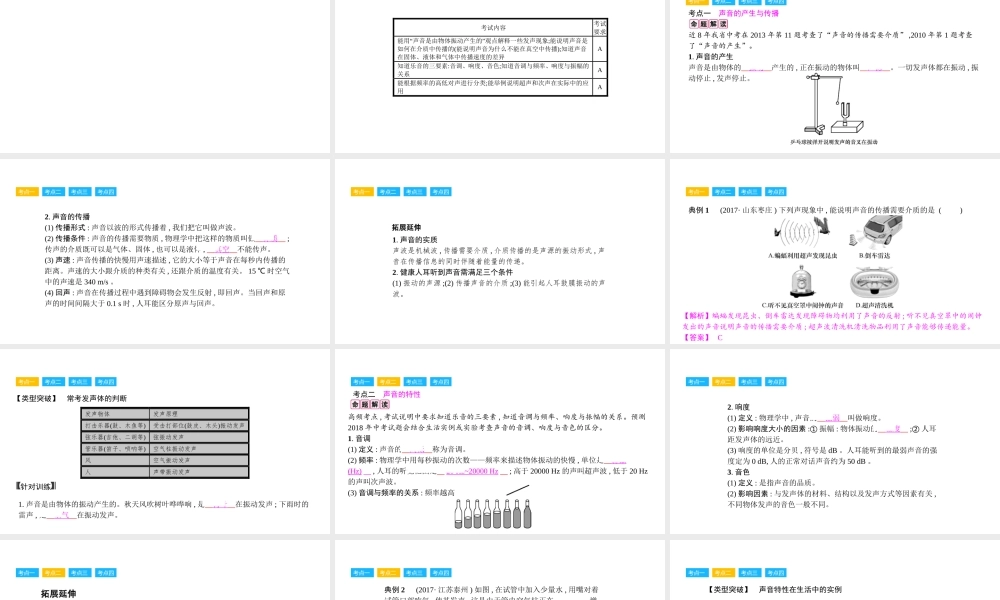1000x600 pixels.
Task: Select 考点二 tab on 常考发声体的判断 slide
Action: click(x=53, y=382)
